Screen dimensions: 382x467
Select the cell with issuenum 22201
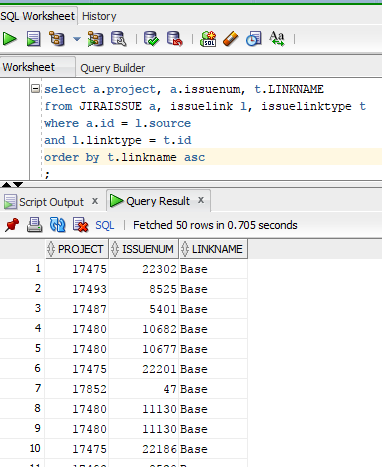pyautogui.click(x=144, y=369)
